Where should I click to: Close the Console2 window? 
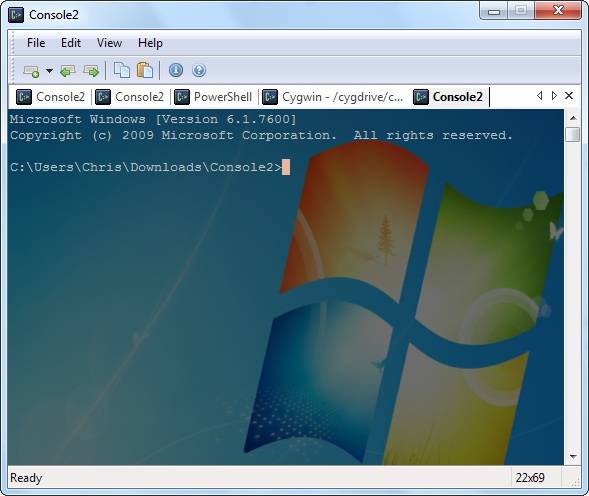click(558, 11)
